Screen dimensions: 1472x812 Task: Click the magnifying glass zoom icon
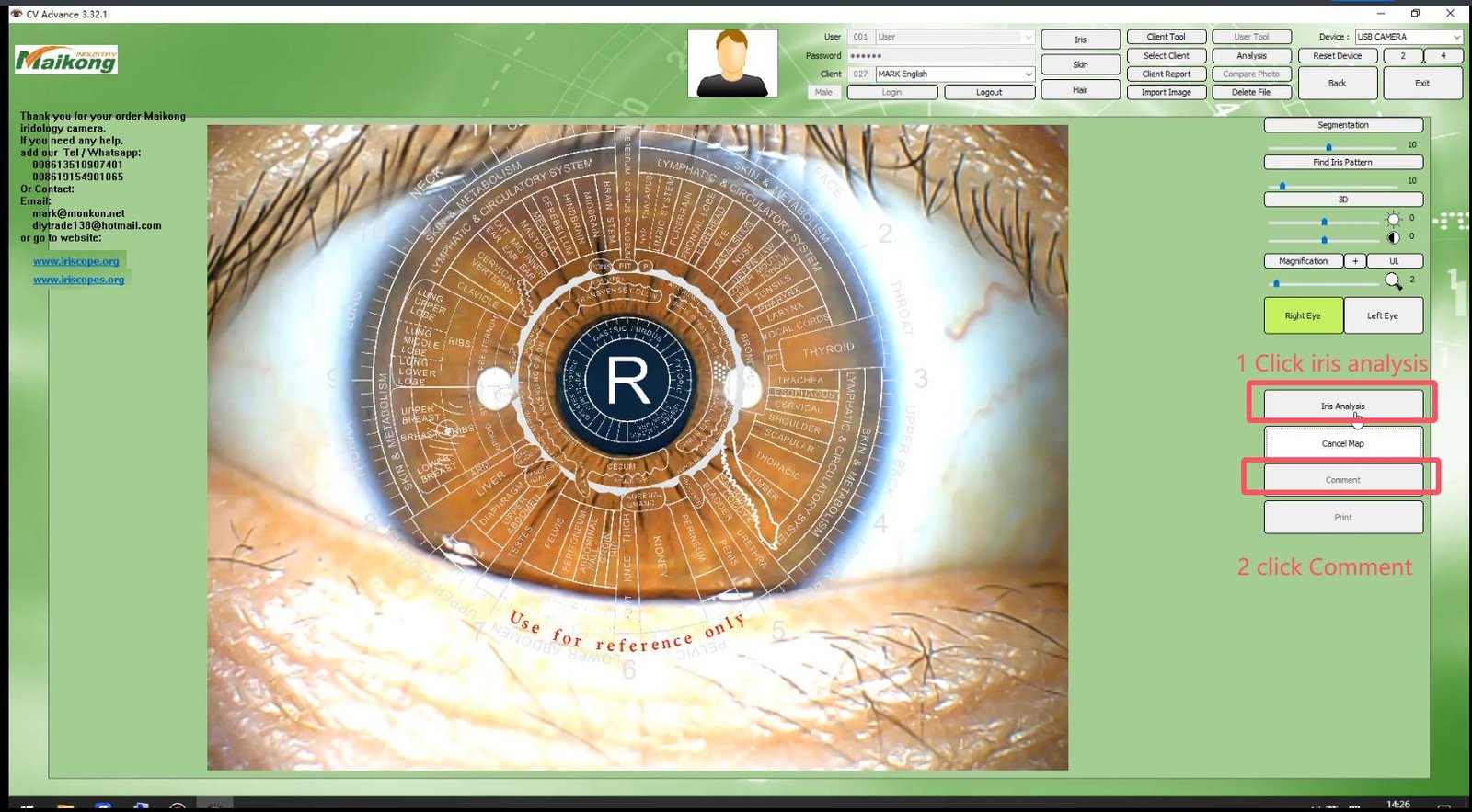coord(1394,280)
